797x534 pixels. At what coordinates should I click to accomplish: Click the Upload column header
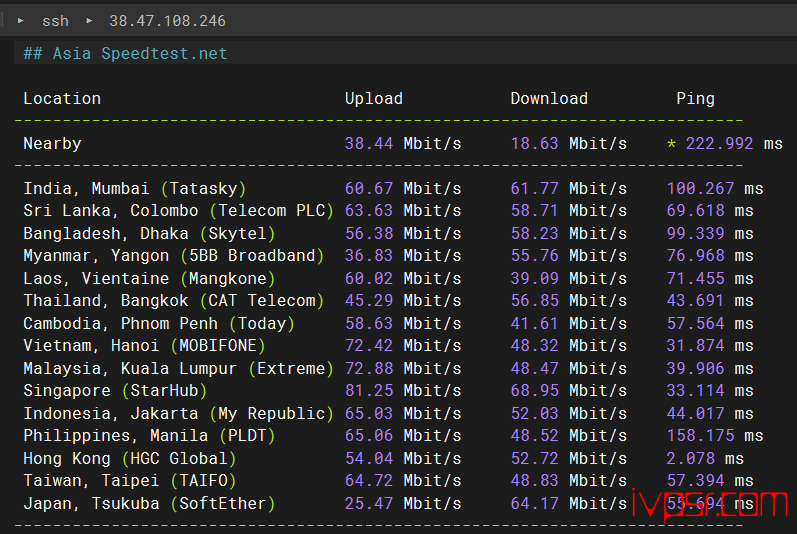pos(373,98)
